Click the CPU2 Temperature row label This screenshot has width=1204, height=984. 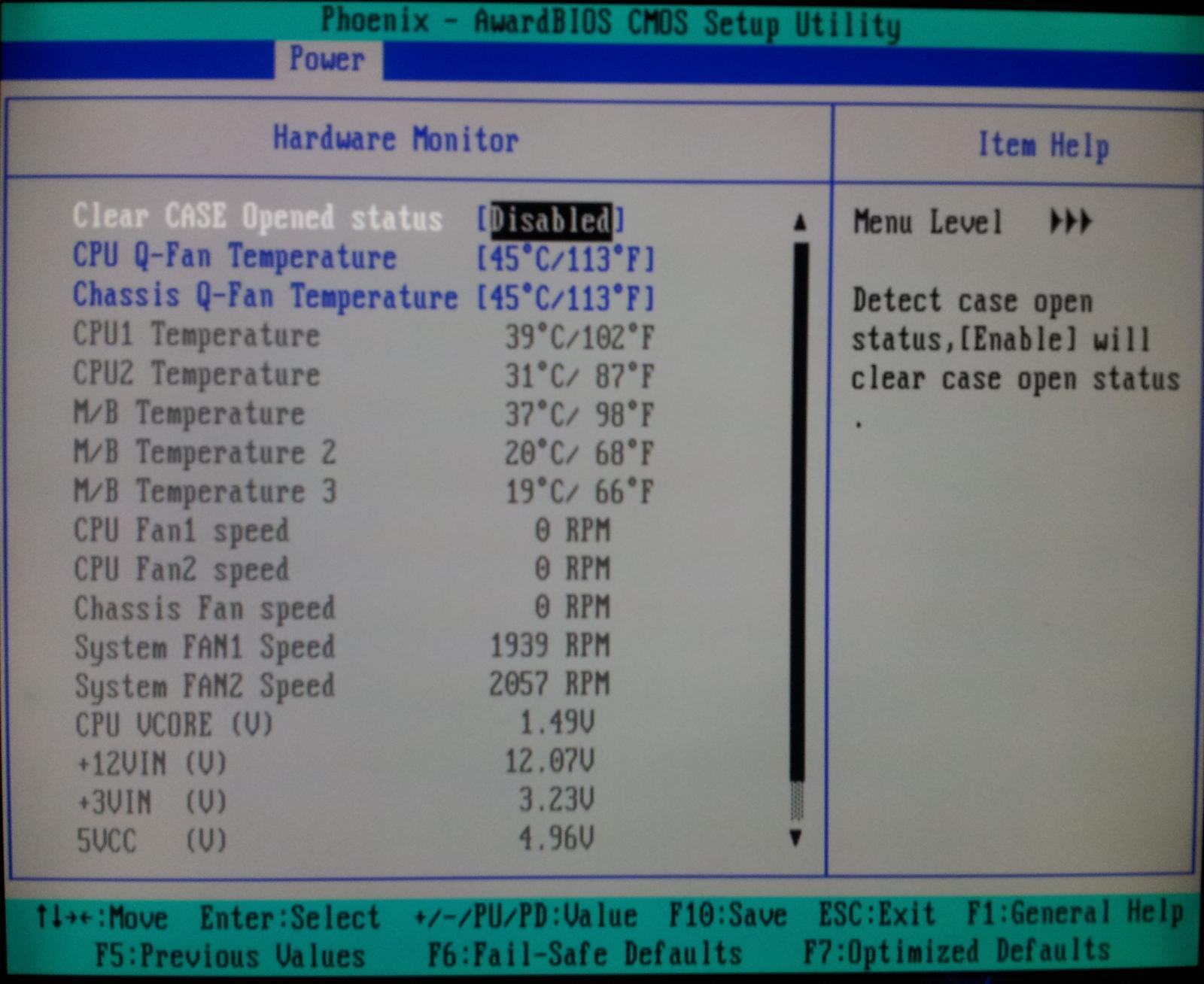[196, 375]
